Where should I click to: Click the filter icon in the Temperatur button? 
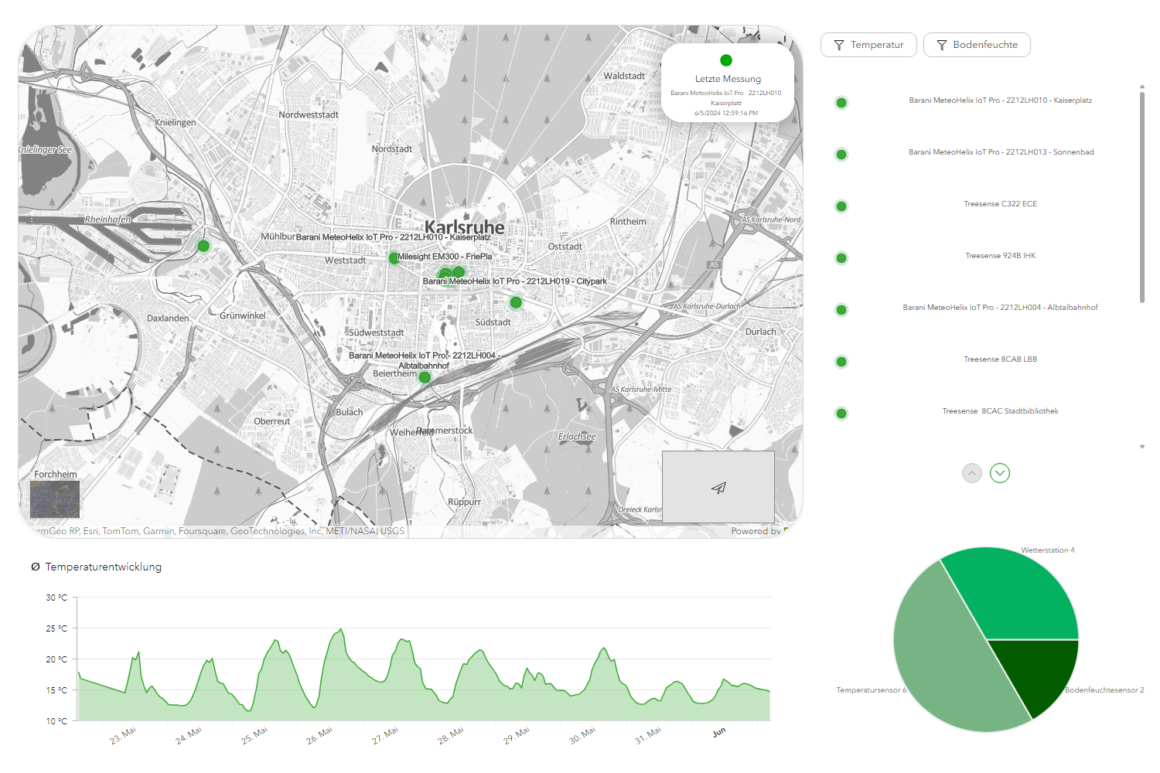(837, 44)
